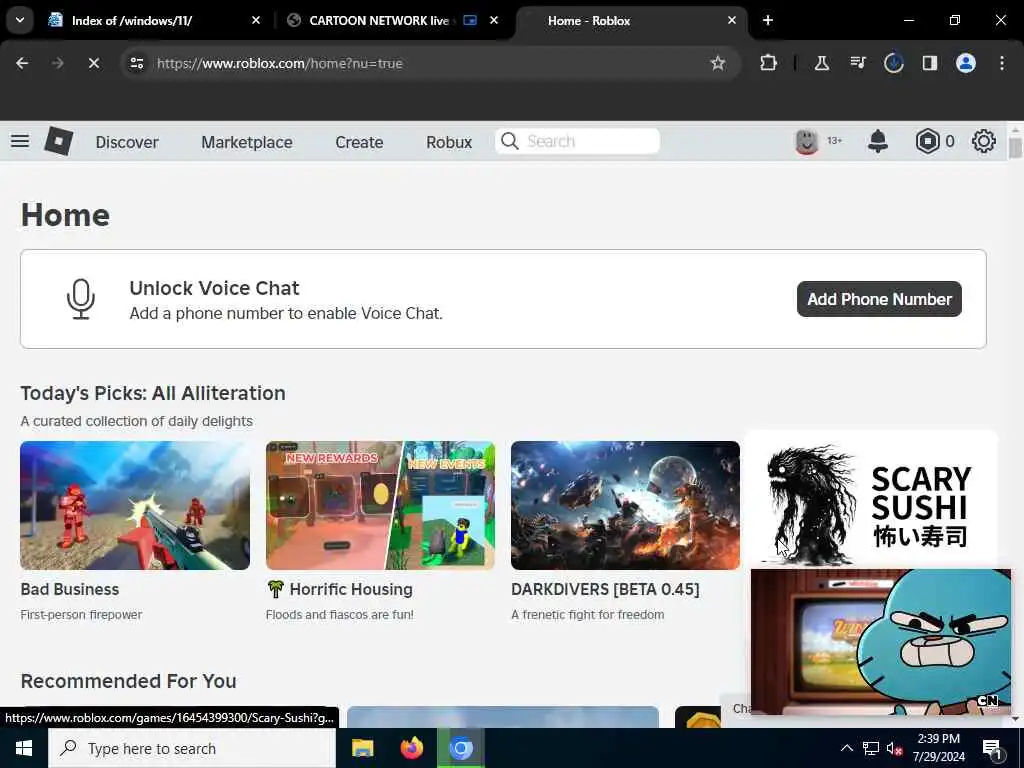Open the Roblox settings gear
This screenshot has height=768, width=1024.
(984, 141)
